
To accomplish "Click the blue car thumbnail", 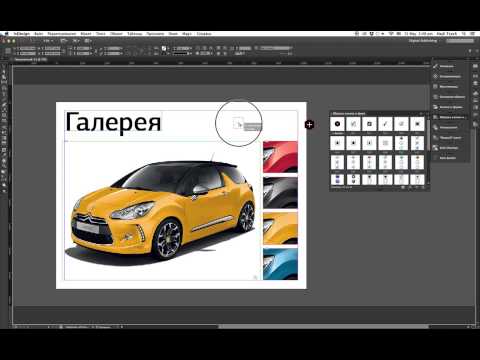I will tap(280, 264).
